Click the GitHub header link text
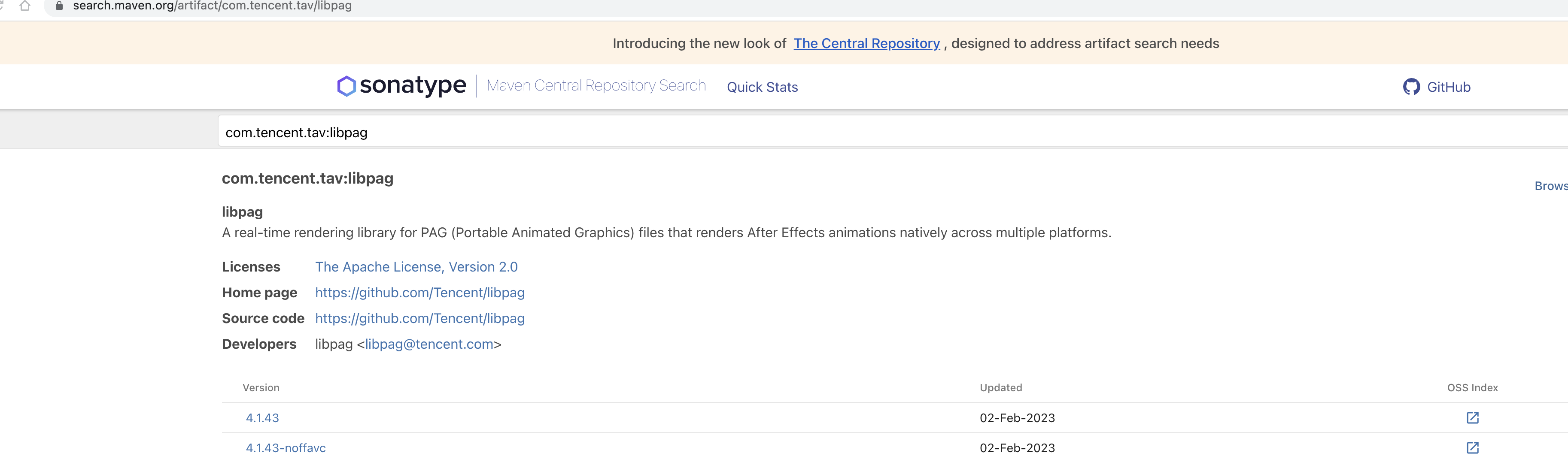 click(x=1448, y=88)
